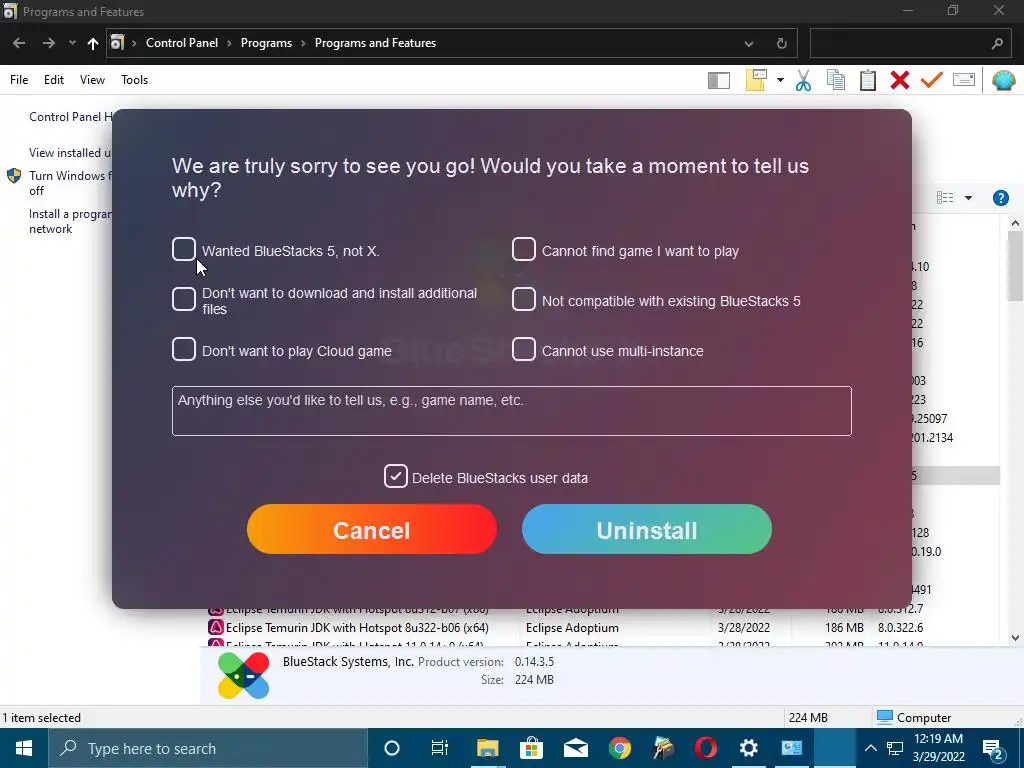Check 'Cannot use multi-instance' box

click(x=523, y=349)
